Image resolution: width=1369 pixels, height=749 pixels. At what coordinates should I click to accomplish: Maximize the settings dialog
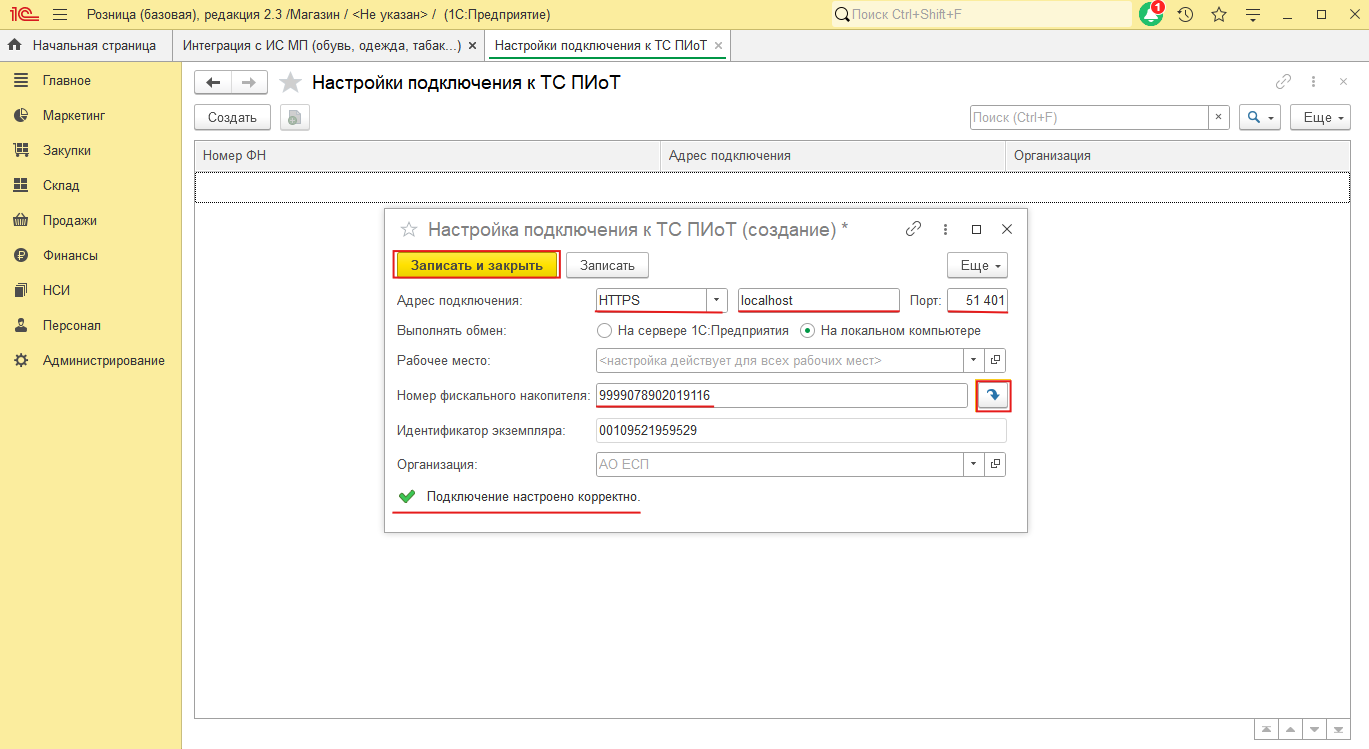pos(977,229)
